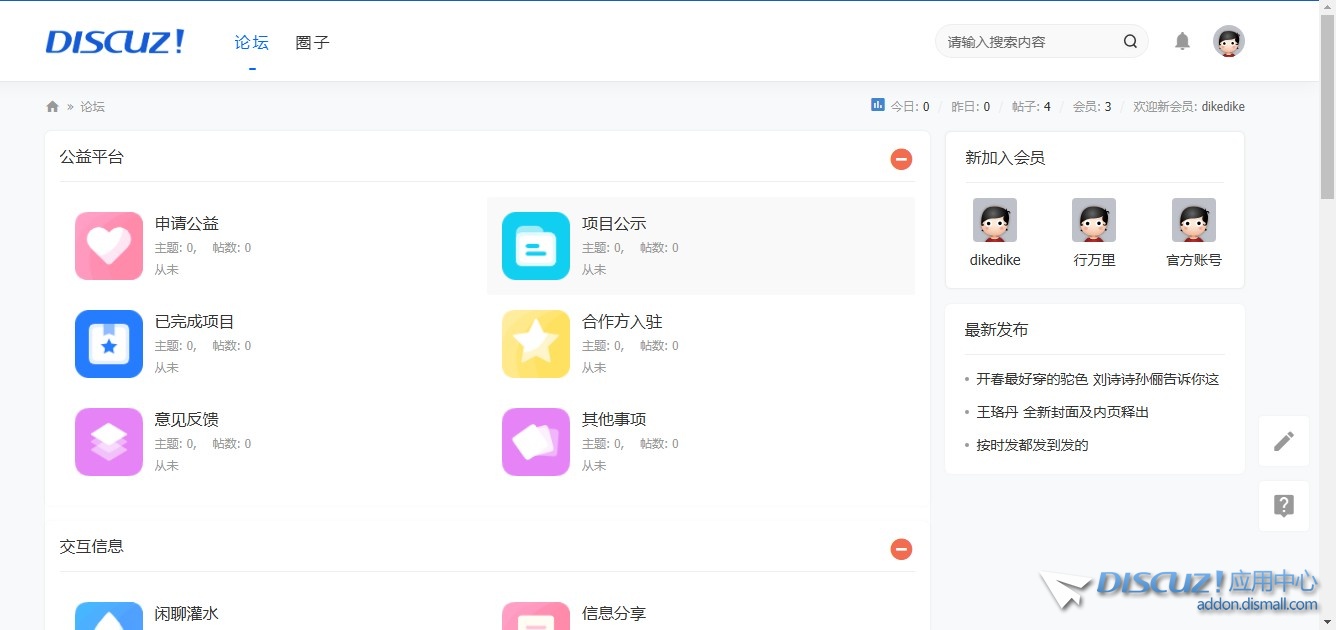Viewport: 1336px width, 630px height.
Task: Open the 王珞丹 全新封面及内页释出 post link
Action: pyautogui.click(x=1062, y=412)
